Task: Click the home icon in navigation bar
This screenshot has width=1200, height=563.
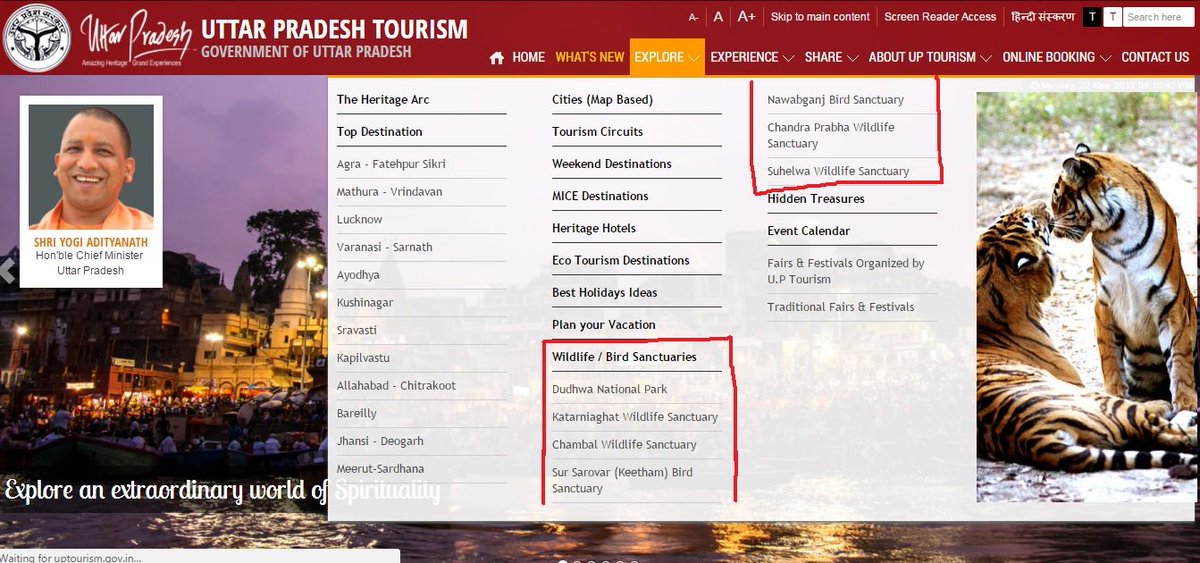Action: tap(497, 58)
